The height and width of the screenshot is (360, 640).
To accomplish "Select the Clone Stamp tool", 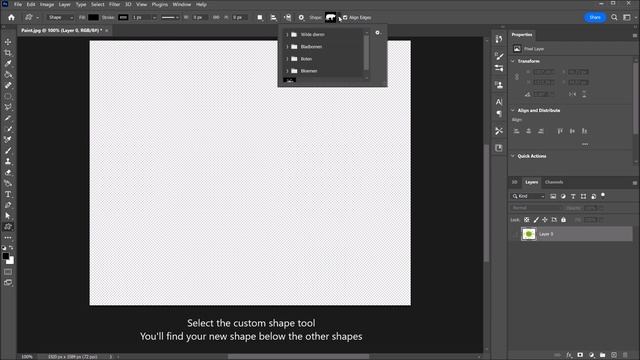I will coord(8,162).
